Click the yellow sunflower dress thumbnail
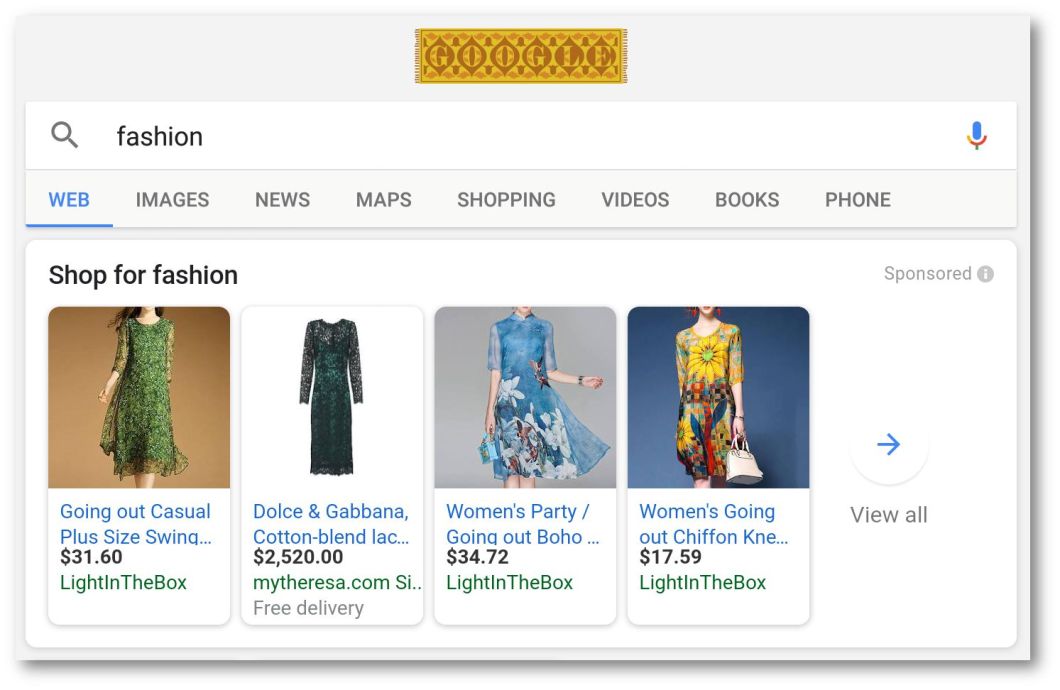The width and height of the screenshot is (1060, 690). click(x=716, y=397)
